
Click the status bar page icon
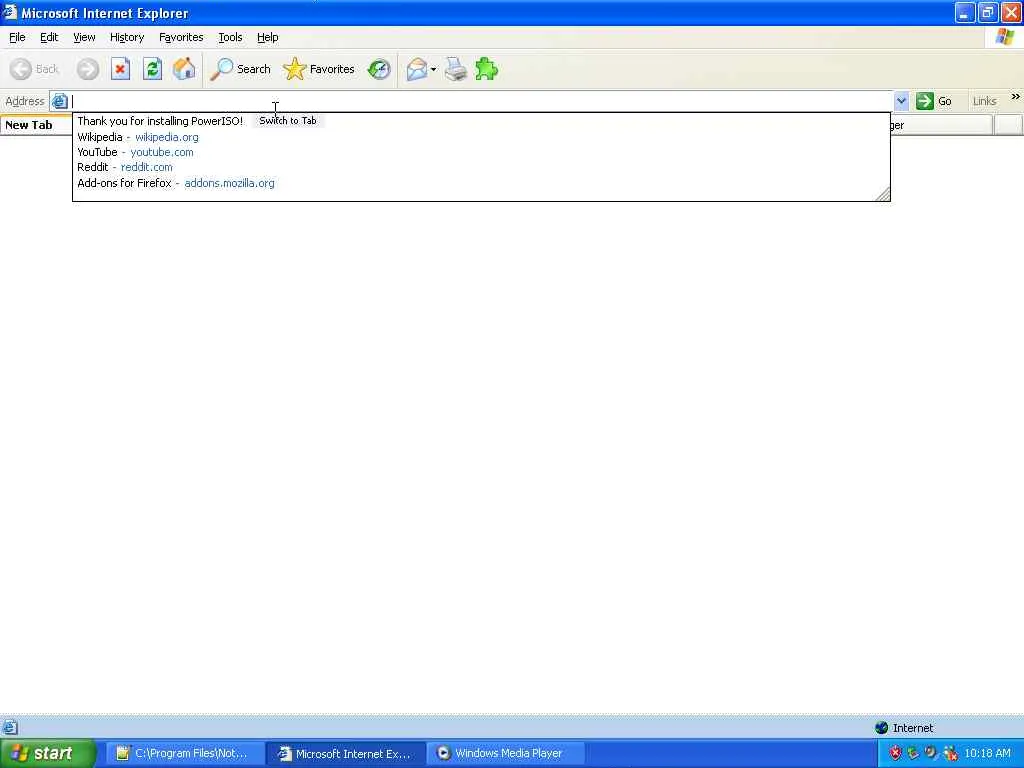9,728
